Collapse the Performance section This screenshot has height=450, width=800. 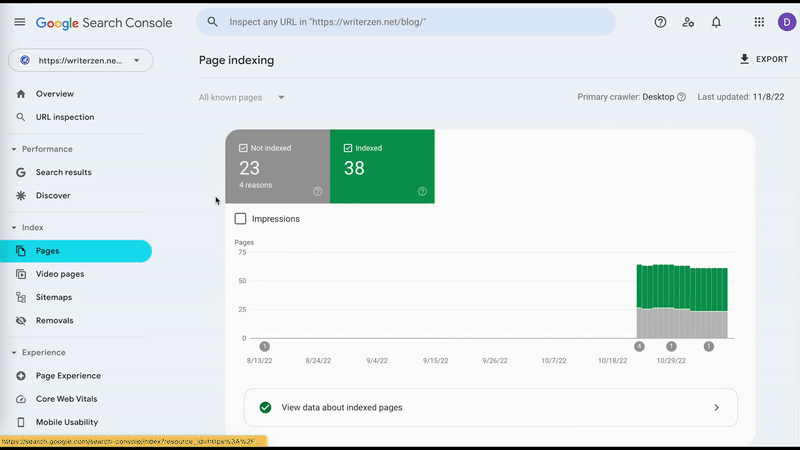(x=14, y=149)
